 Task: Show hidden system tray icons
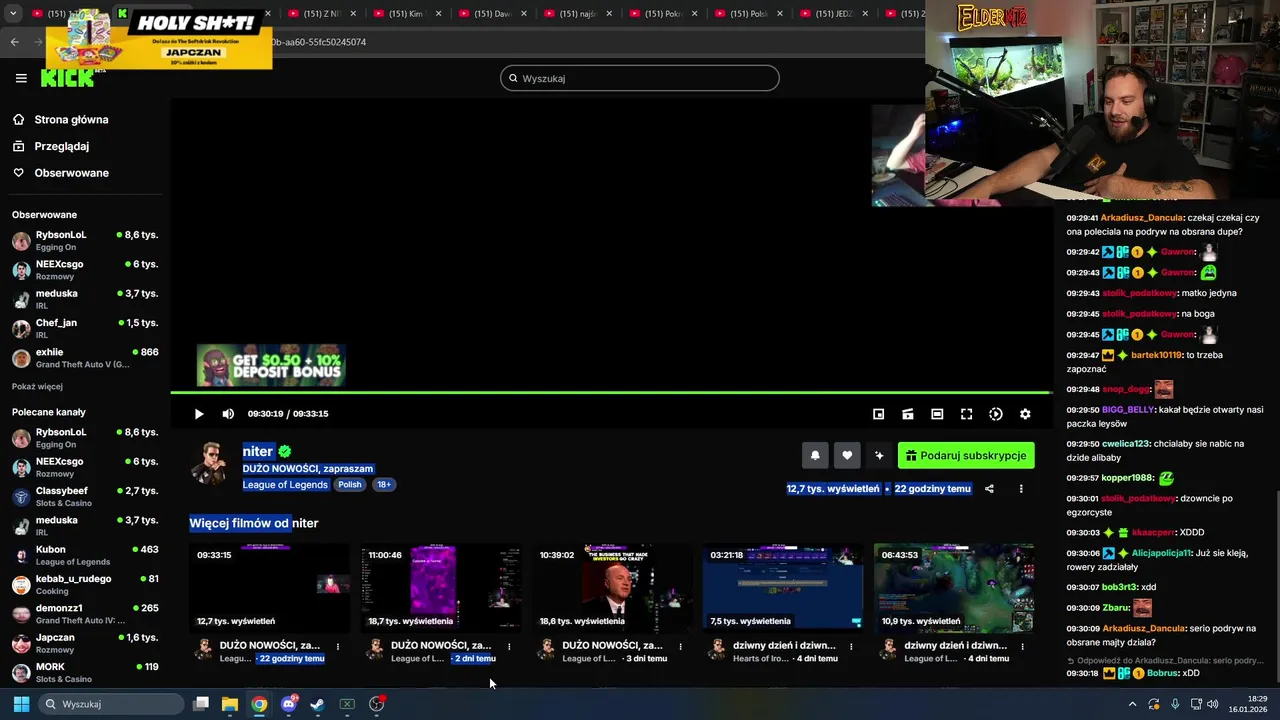tap(1132, 704)
